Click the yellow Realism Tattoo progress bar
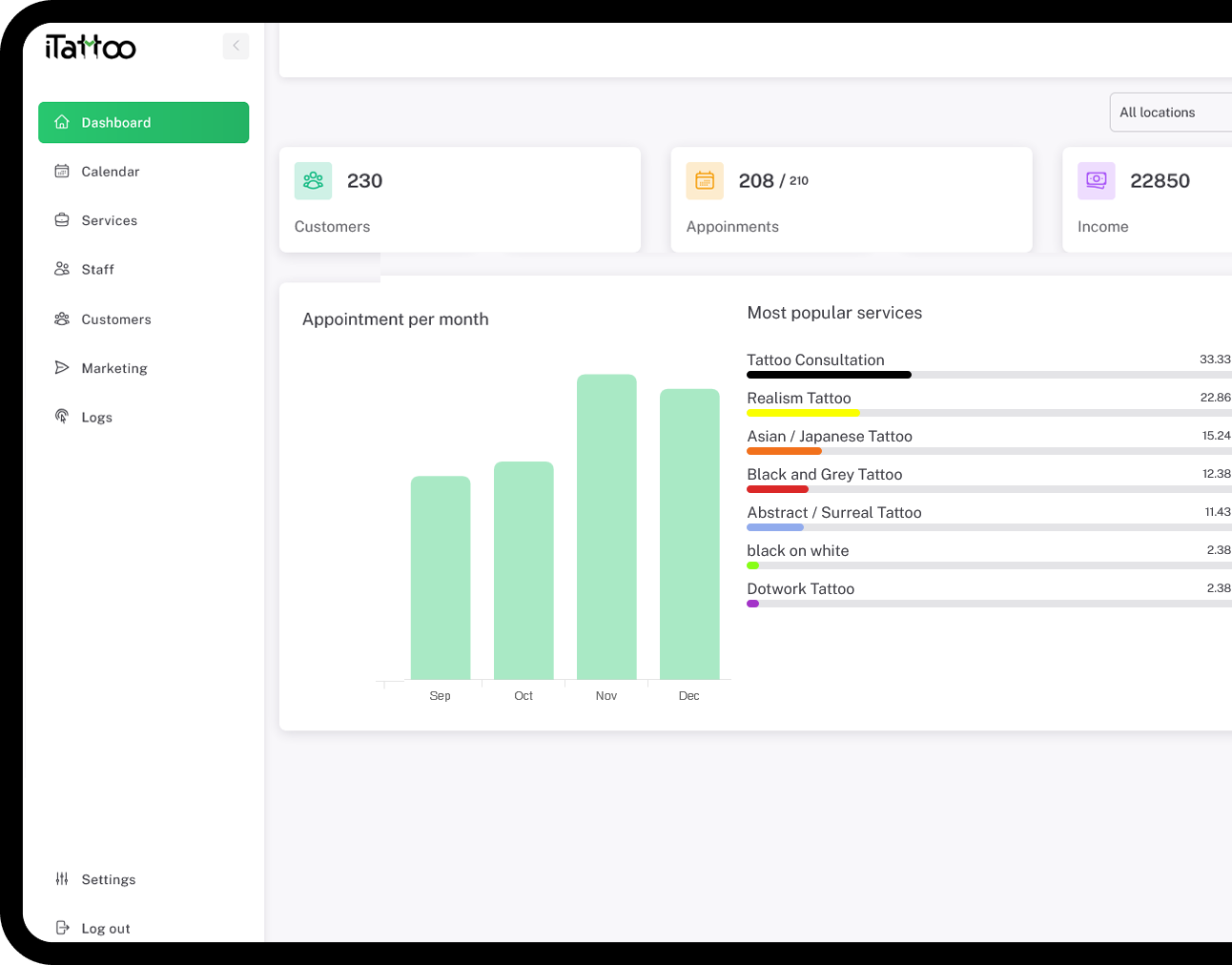Viewport: 1232px width, 965px height. point(803,413)
